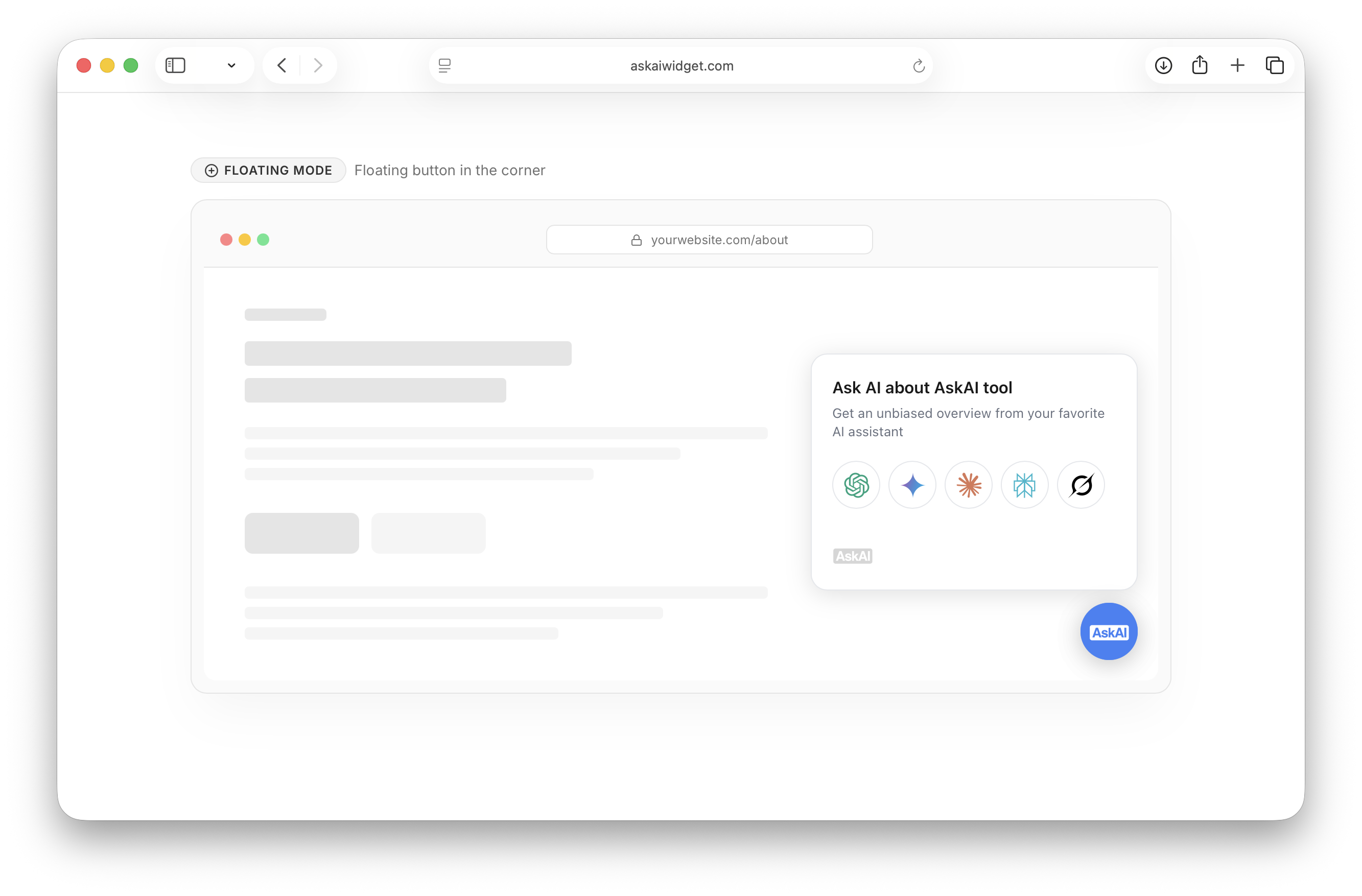This screenshot has width=1362, height=896.
Task: Go back with the back arrow
Action: [x=281, y=66]
